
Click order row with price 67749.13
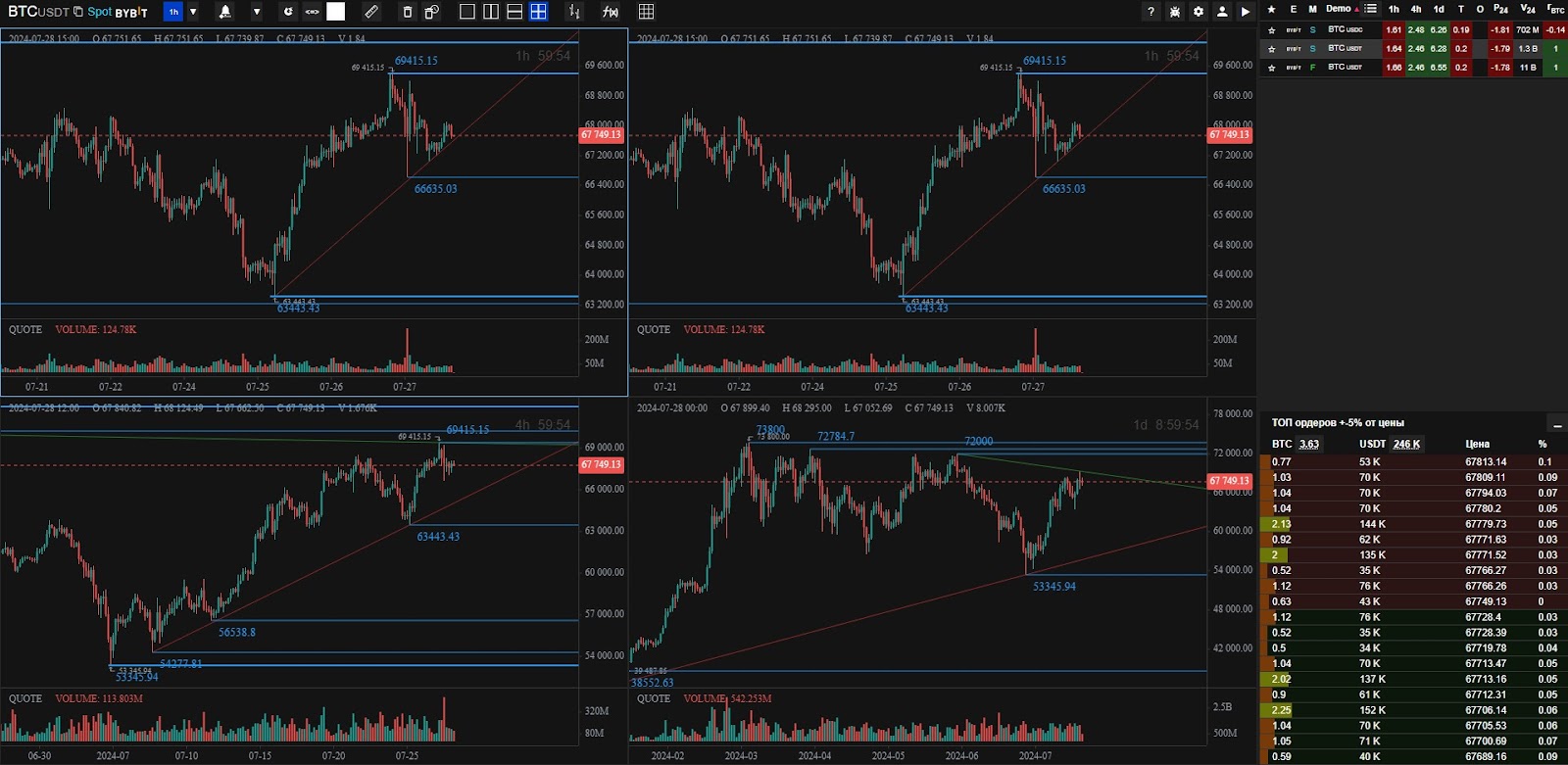[x=1414, y=601]
